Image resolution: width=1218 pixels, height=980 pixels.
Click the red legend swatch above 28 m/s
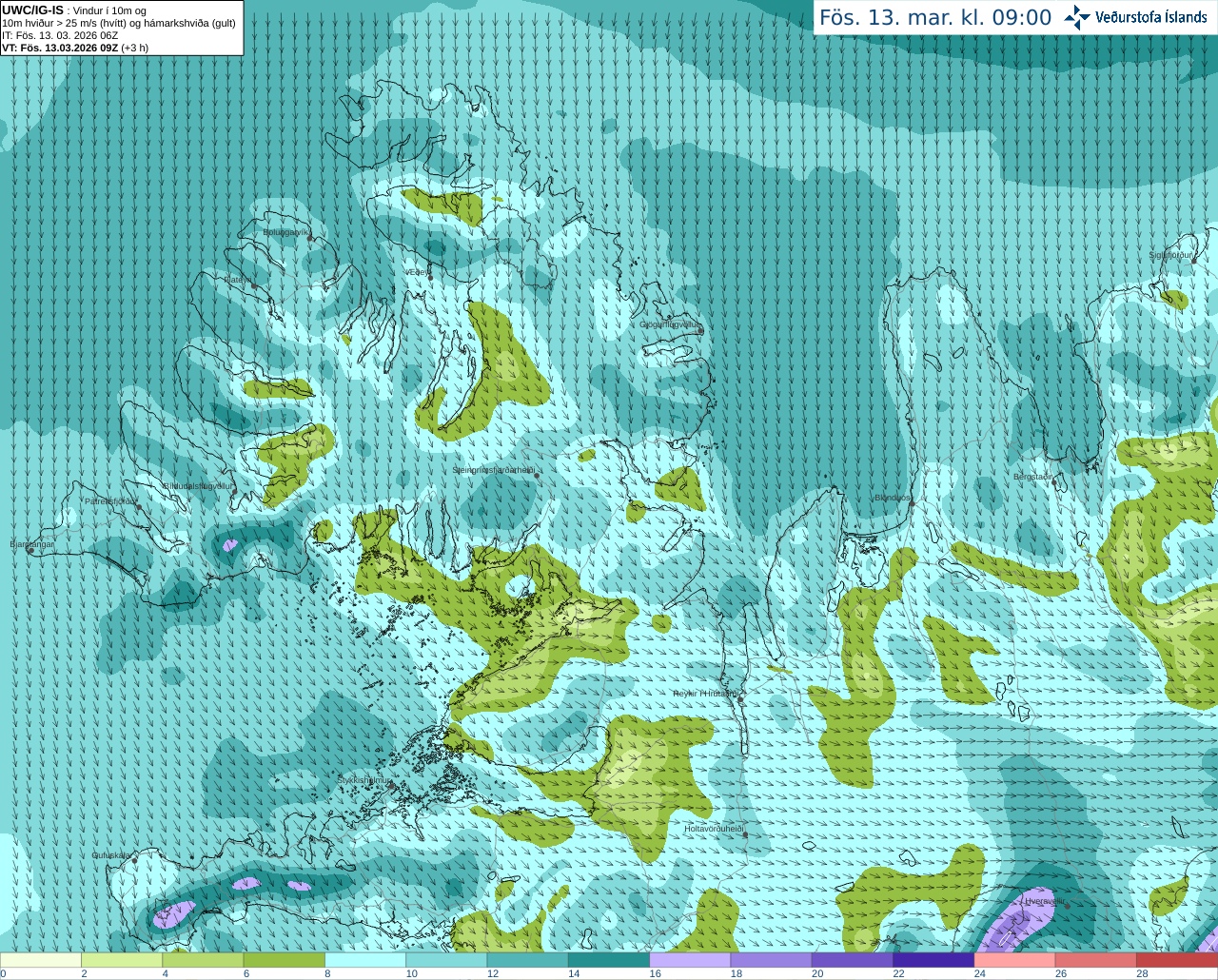coord(1177,960)
